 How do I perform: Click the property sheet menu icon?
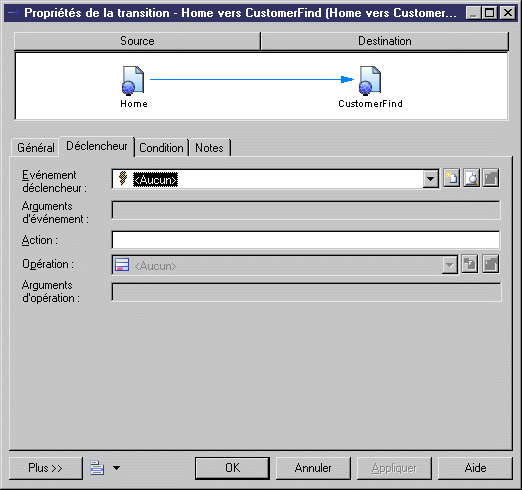tap(97, 468)
